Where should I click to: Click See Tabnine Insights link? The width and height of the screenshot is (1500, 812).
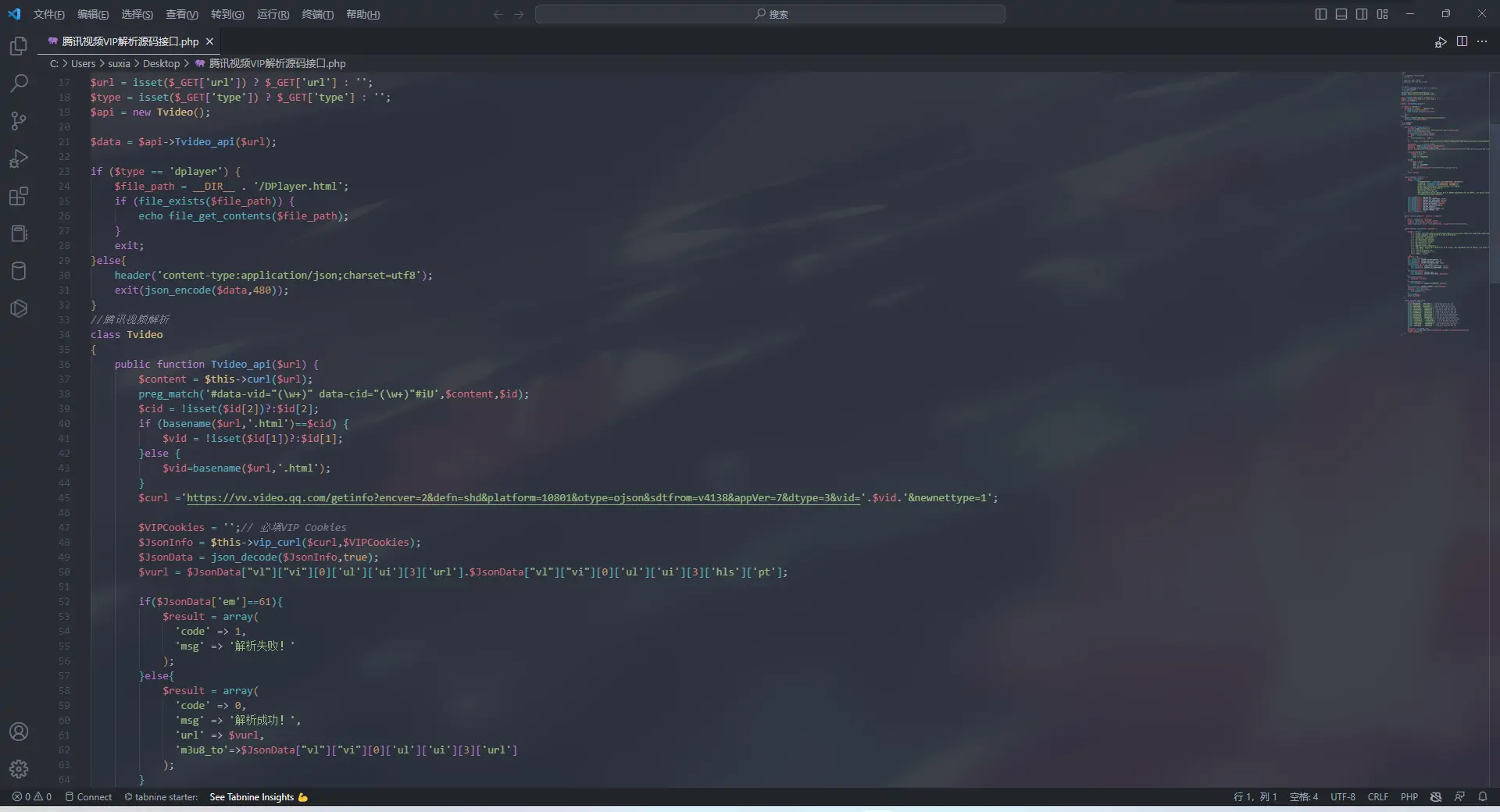259,797
